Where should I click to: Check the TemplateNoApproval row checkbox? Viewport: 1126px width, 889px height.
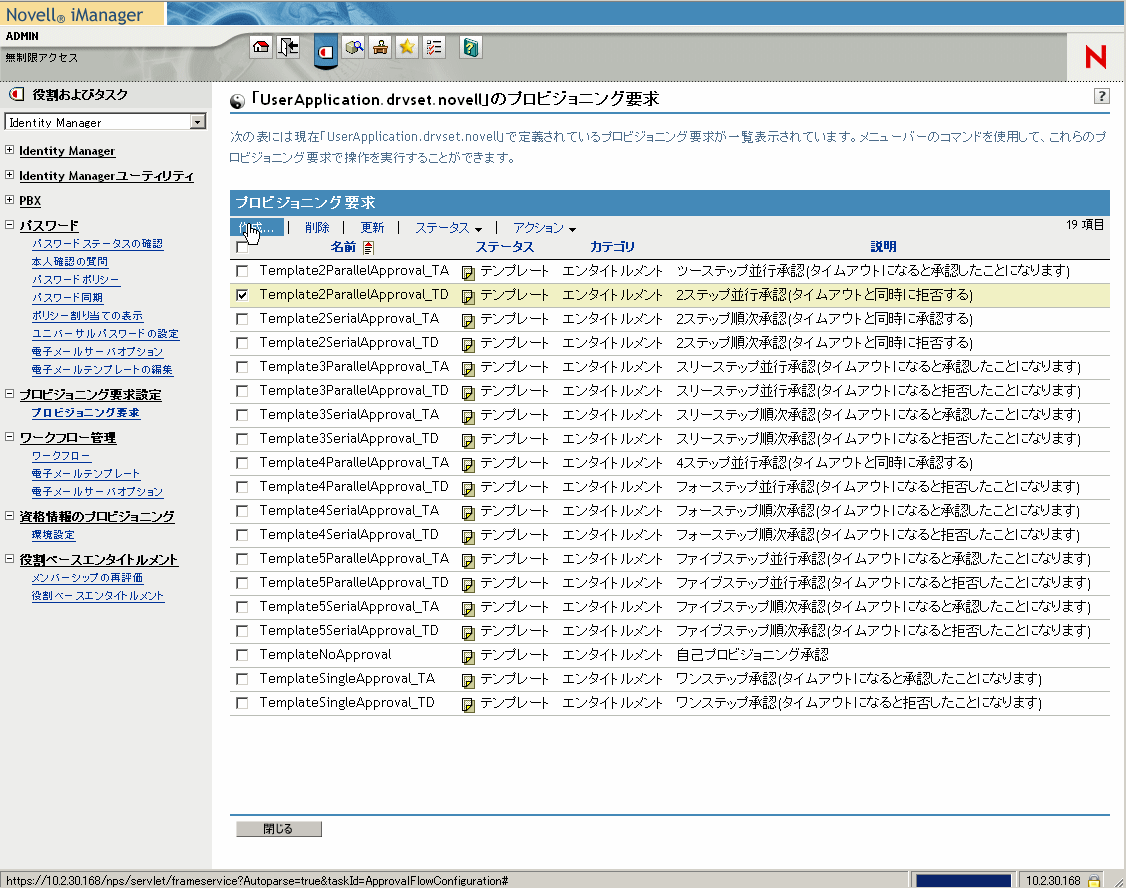(242, 655)
